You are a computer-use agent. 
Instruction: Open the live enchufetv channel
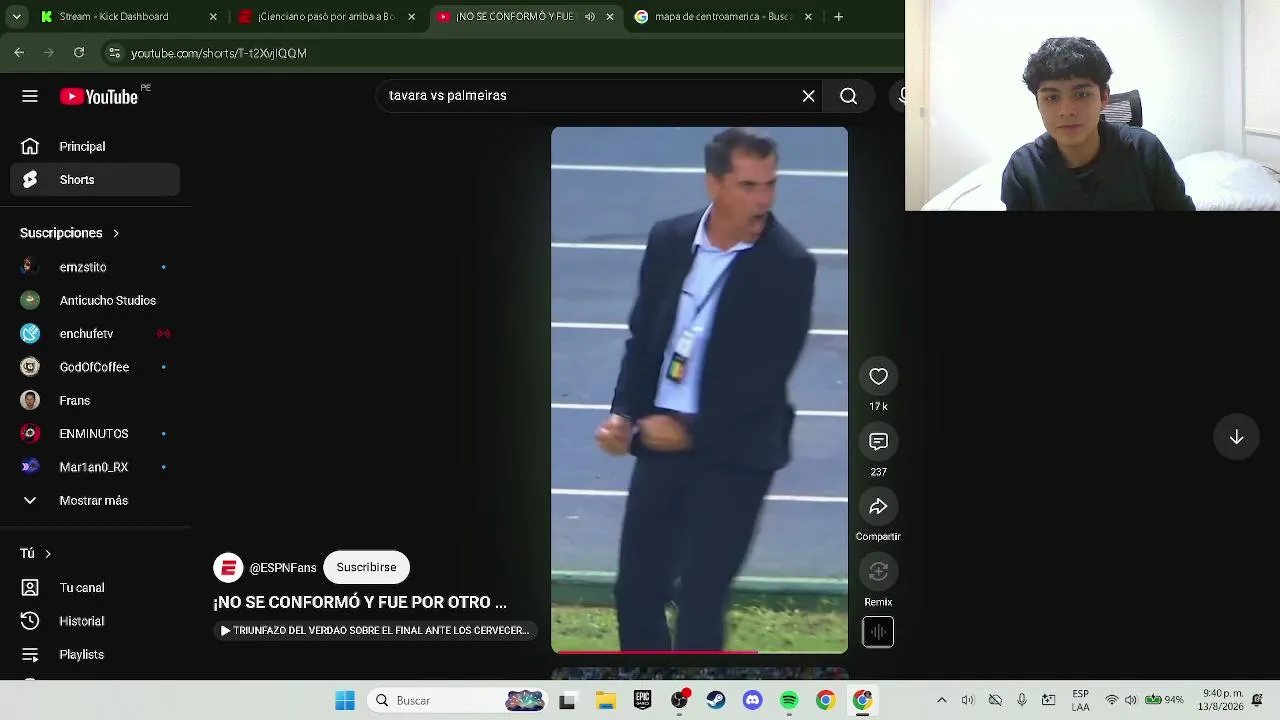[95, 334]
